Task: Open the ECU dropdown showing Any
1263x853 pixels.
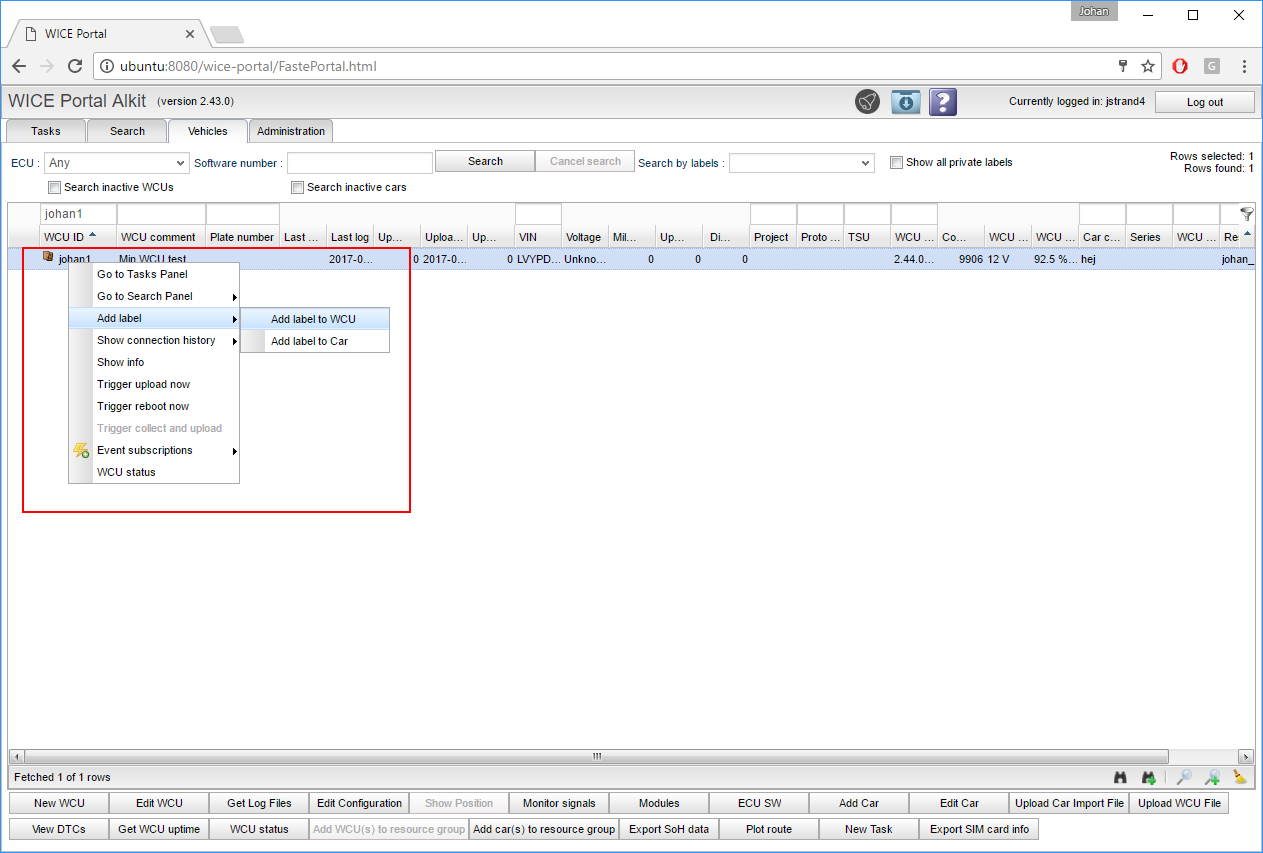Action: pos(117,163)
